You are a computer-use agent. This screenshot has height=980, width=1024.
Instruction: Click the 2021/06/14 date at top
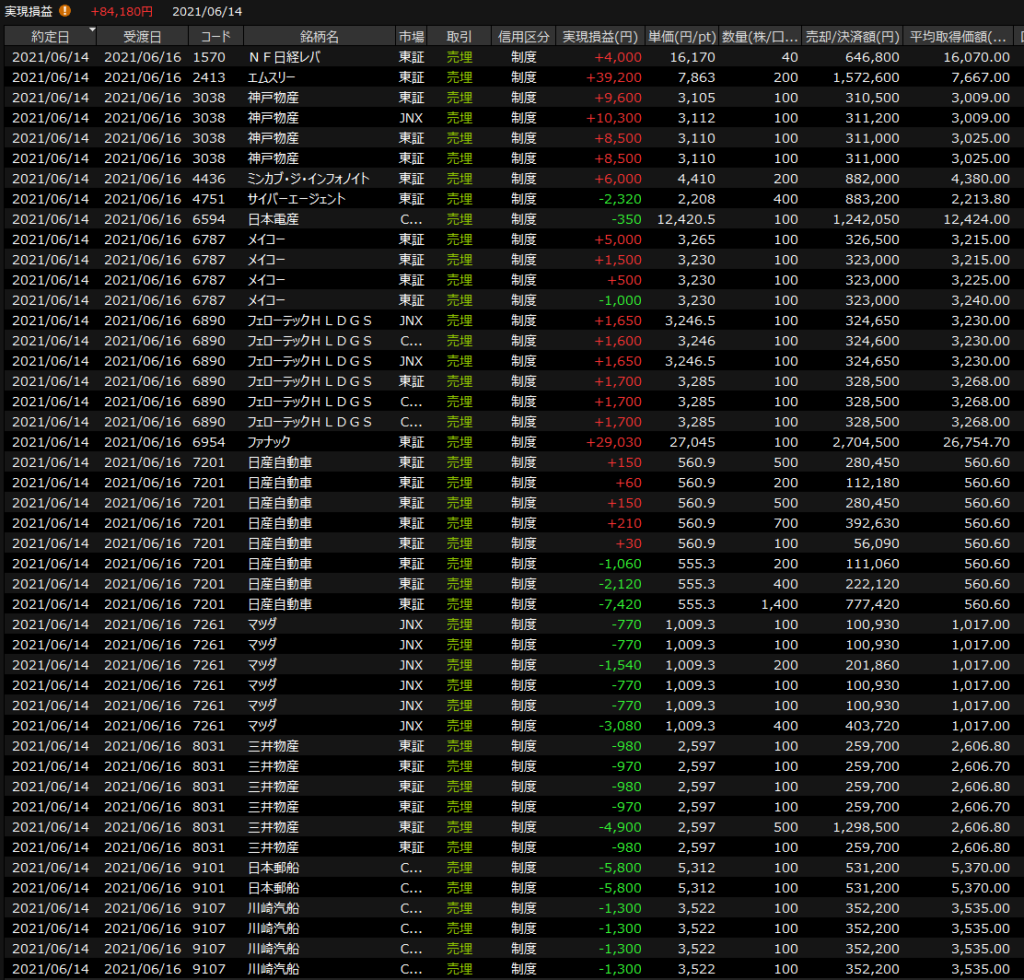tap(207, 11)
